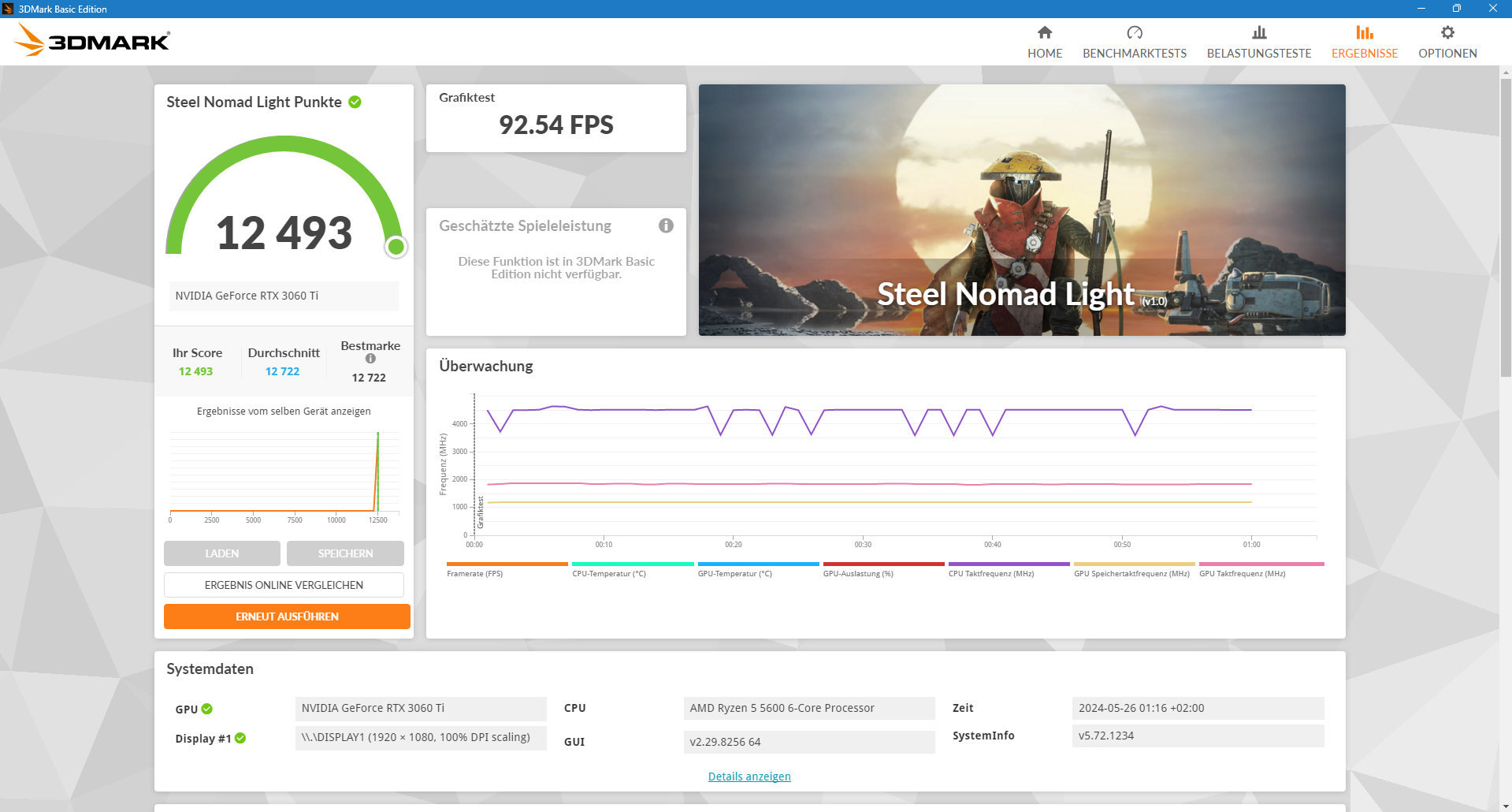Viewport: 1512px width, 812px height.
Task: Click the info icon under Bestmarke
Action: coord(370,357)
